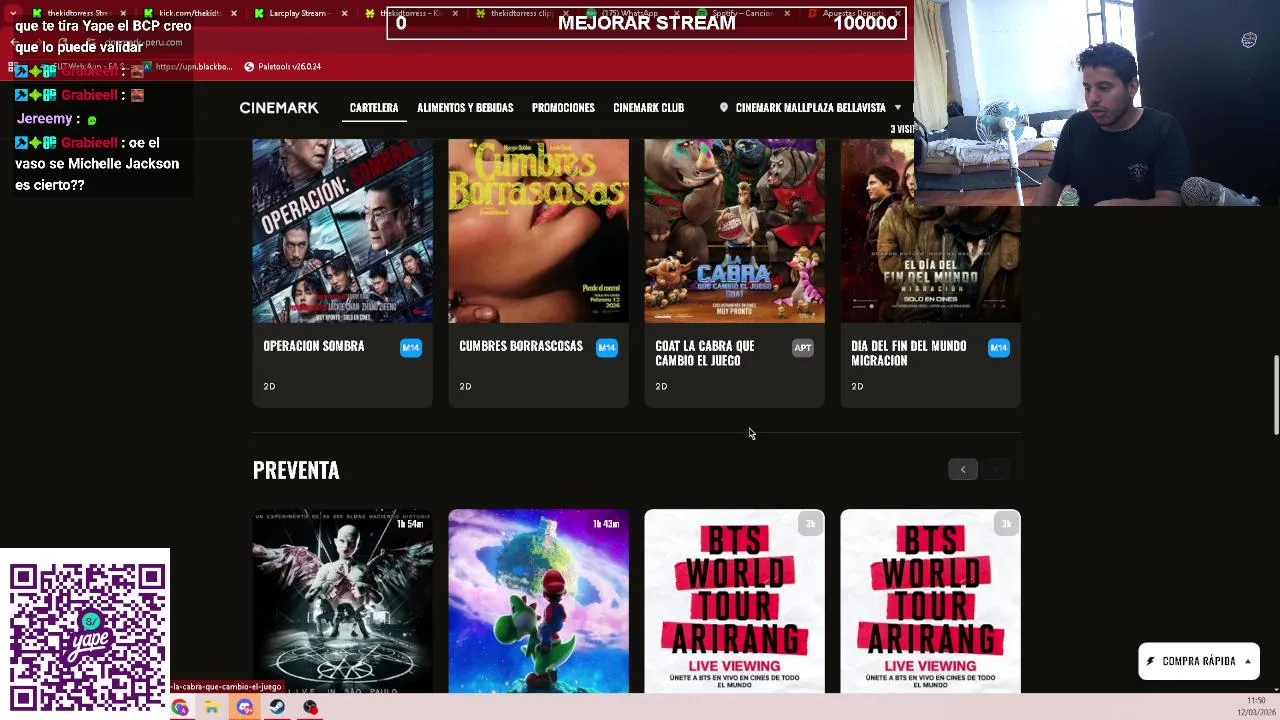
Task: Close the thekidtorress clips tab
Action: [566, 14]
